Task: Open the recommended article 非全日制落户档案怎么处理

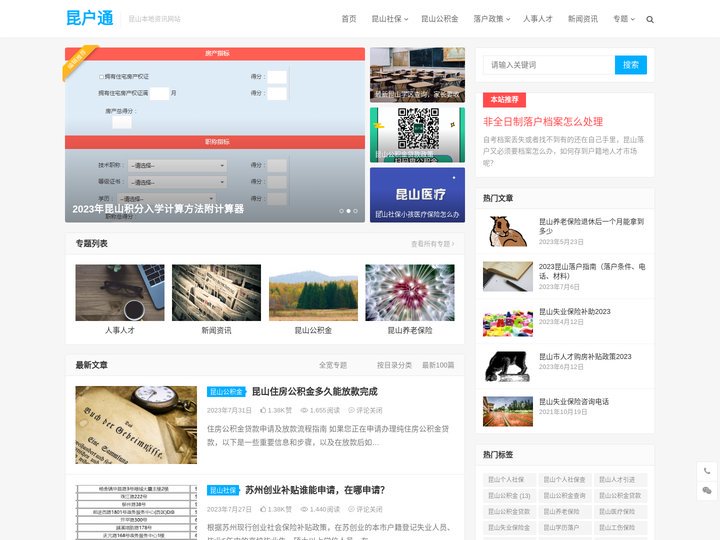Action: (543, 122)
